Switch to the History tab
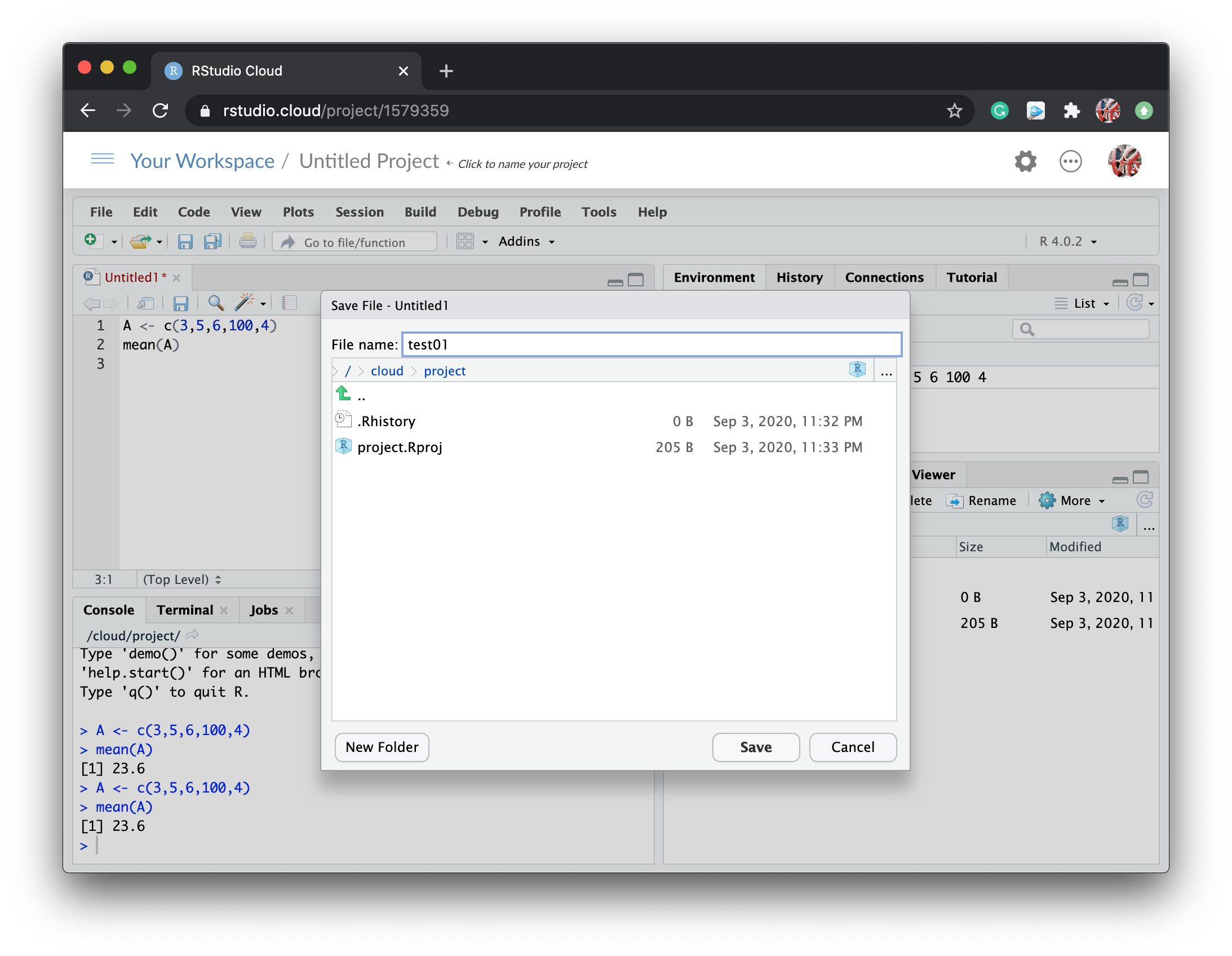 coord(799,278)
